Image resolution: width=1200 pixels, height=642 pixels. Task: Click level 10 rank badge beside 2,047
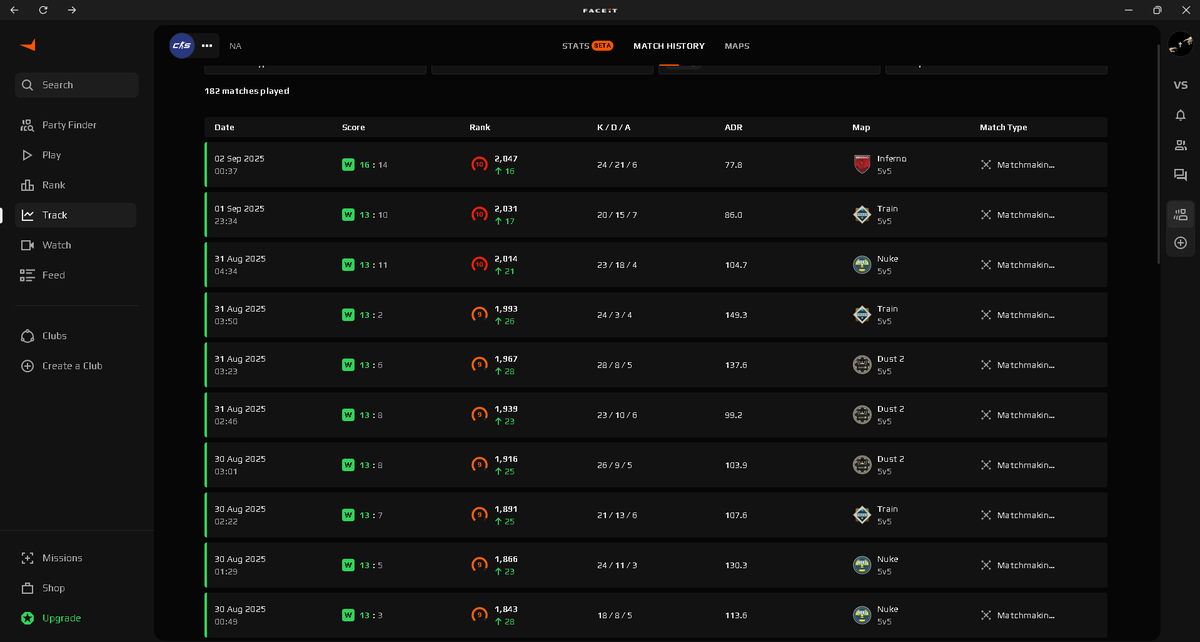[x=479, y=164]
